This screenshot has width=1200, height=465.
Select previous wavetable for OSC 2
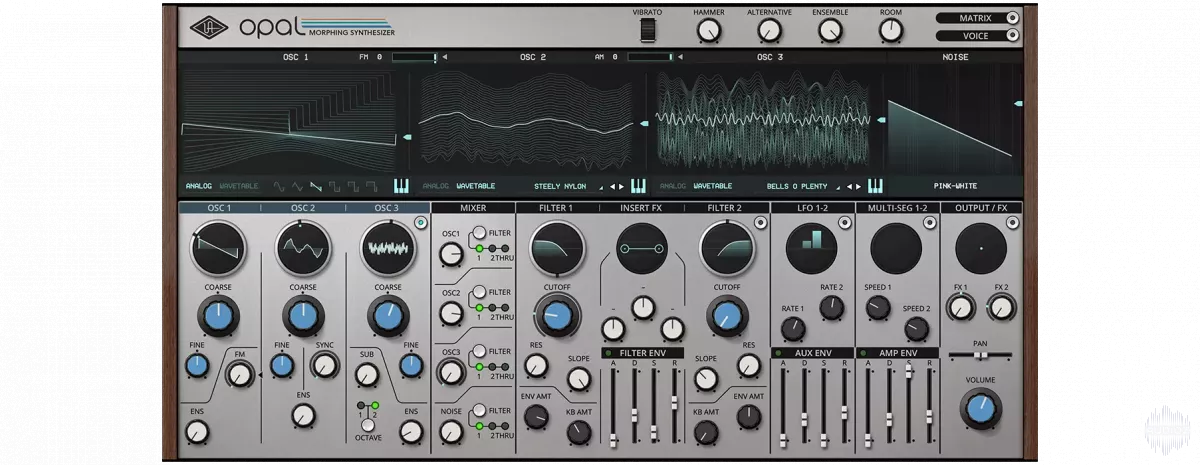[x=612, y=186]
